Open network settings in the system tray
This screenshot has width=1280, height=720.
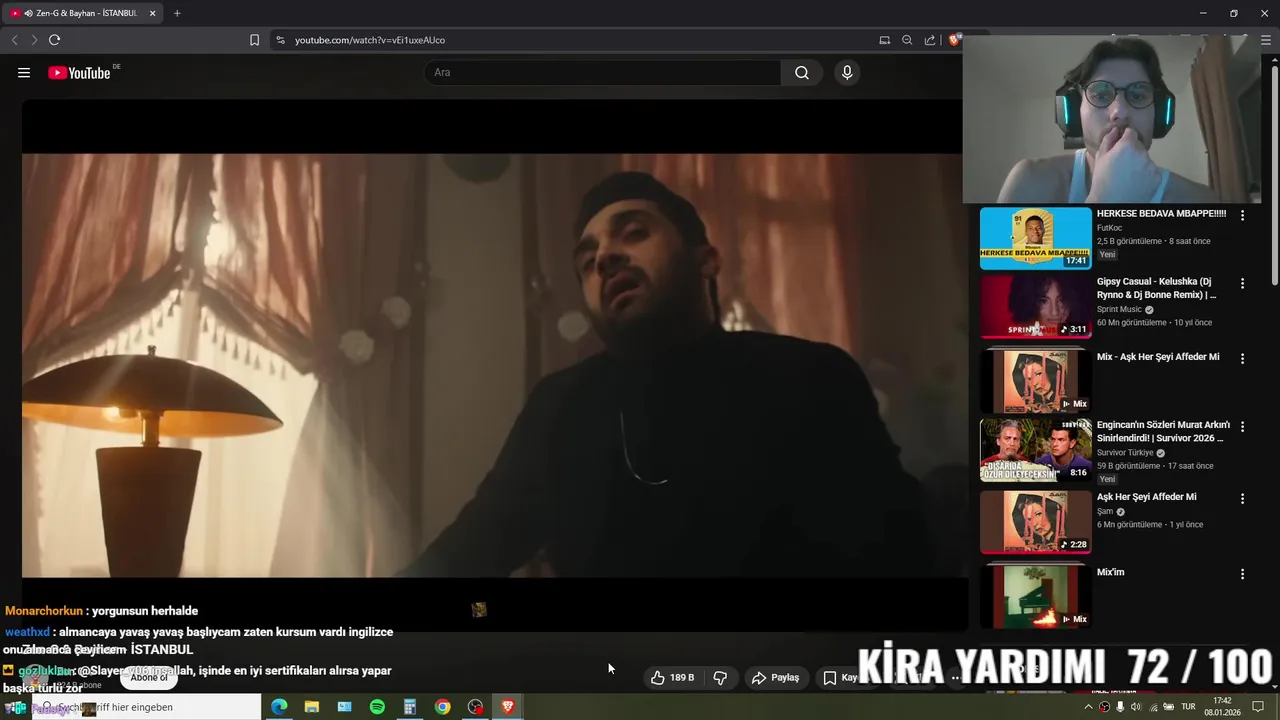pyautogui.click(x=1153, y=707)
